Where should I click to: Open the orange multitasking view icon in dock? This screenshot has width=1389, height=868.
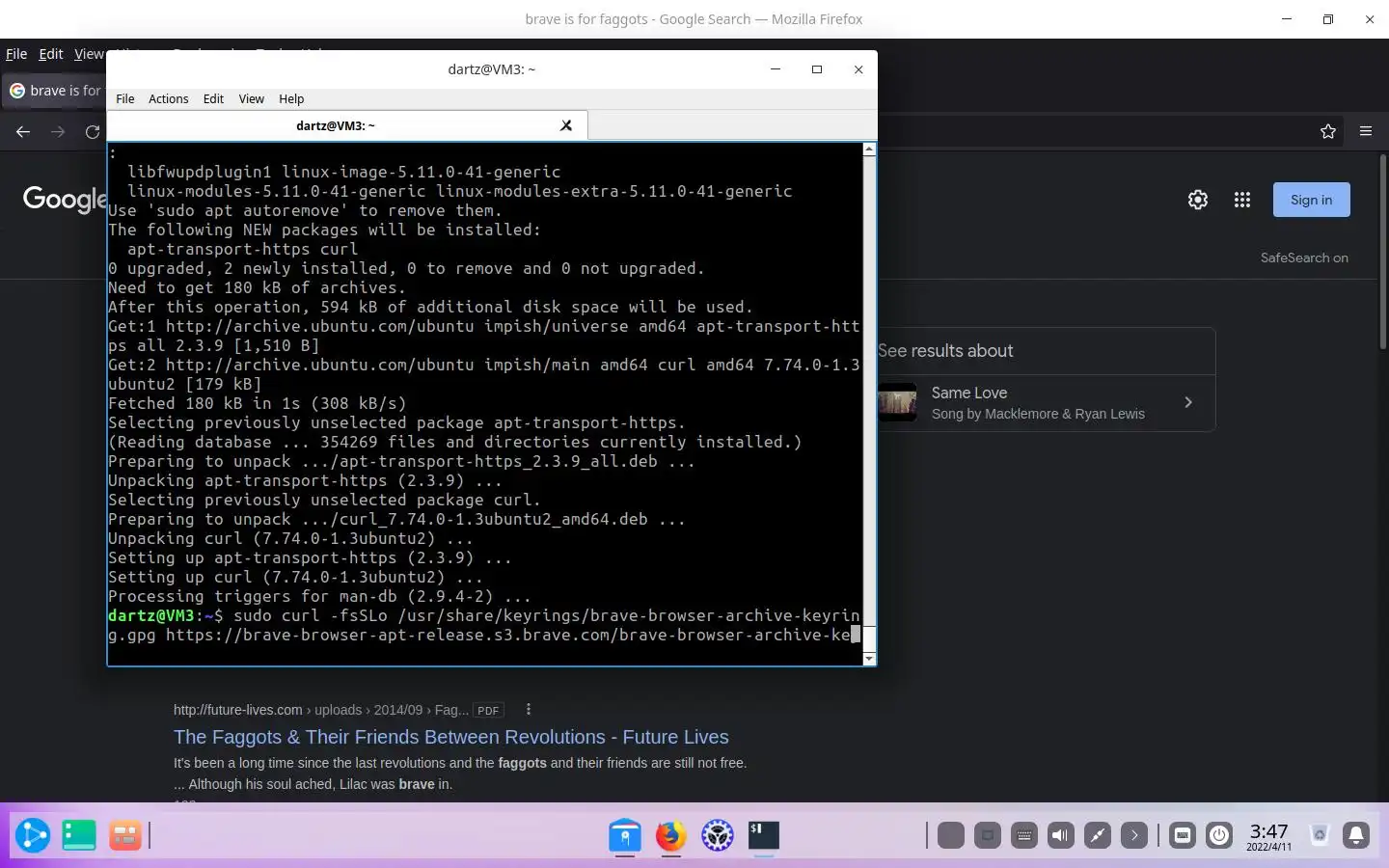click(x=125, y=835)
